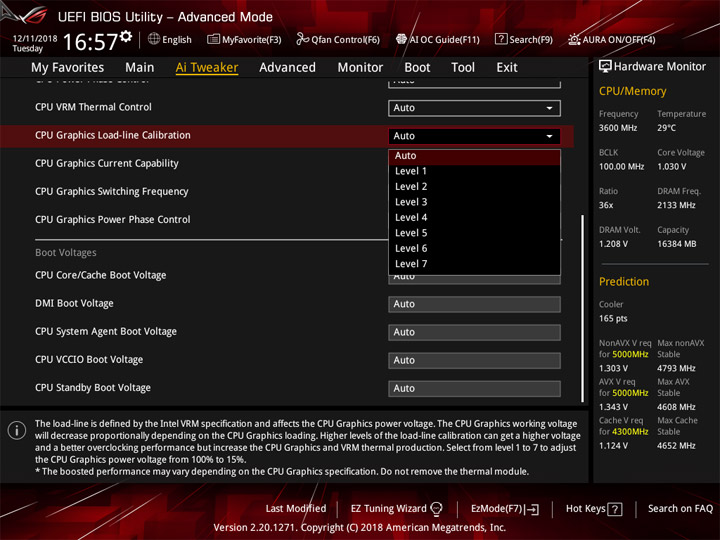Click the MyFavorite(F3) icon

coord(213,39)
